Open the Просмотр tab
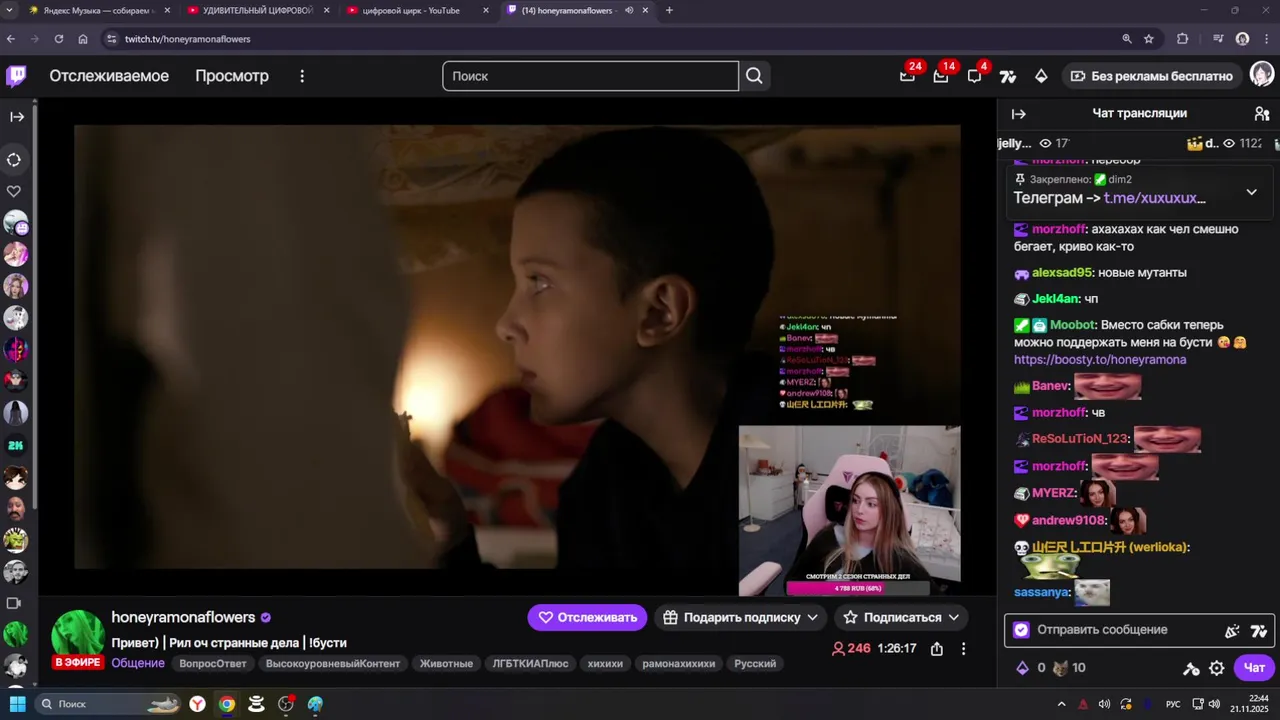The height and width of the screenshot is (720, 1280). (x=232, y=76)
